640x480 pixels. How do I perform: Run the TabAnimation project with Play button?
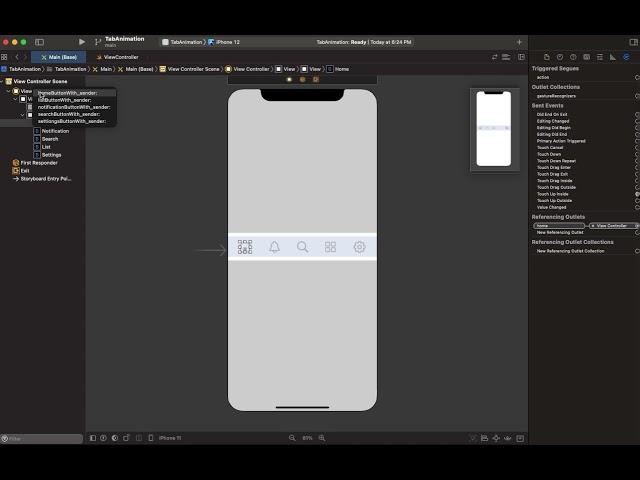(x=82, y=42)
